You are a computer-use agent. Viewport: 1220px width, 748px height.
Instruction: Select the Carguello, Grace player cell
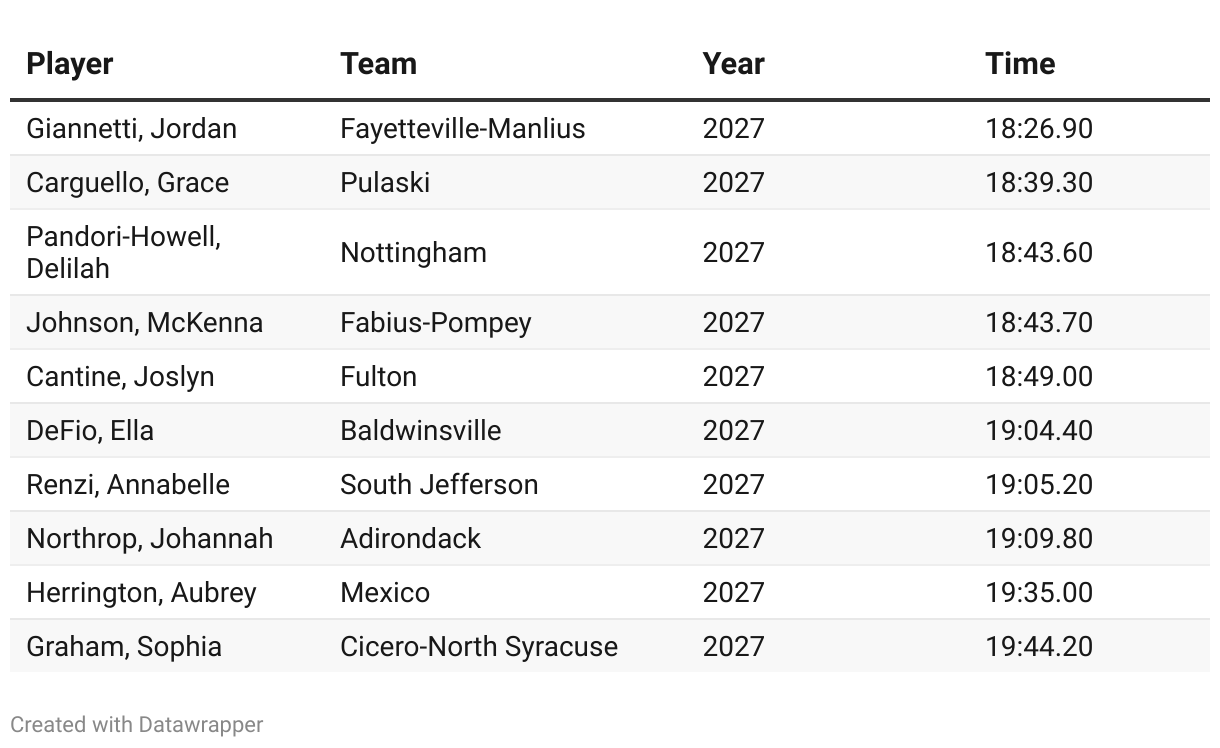click(x=128, y=183)
